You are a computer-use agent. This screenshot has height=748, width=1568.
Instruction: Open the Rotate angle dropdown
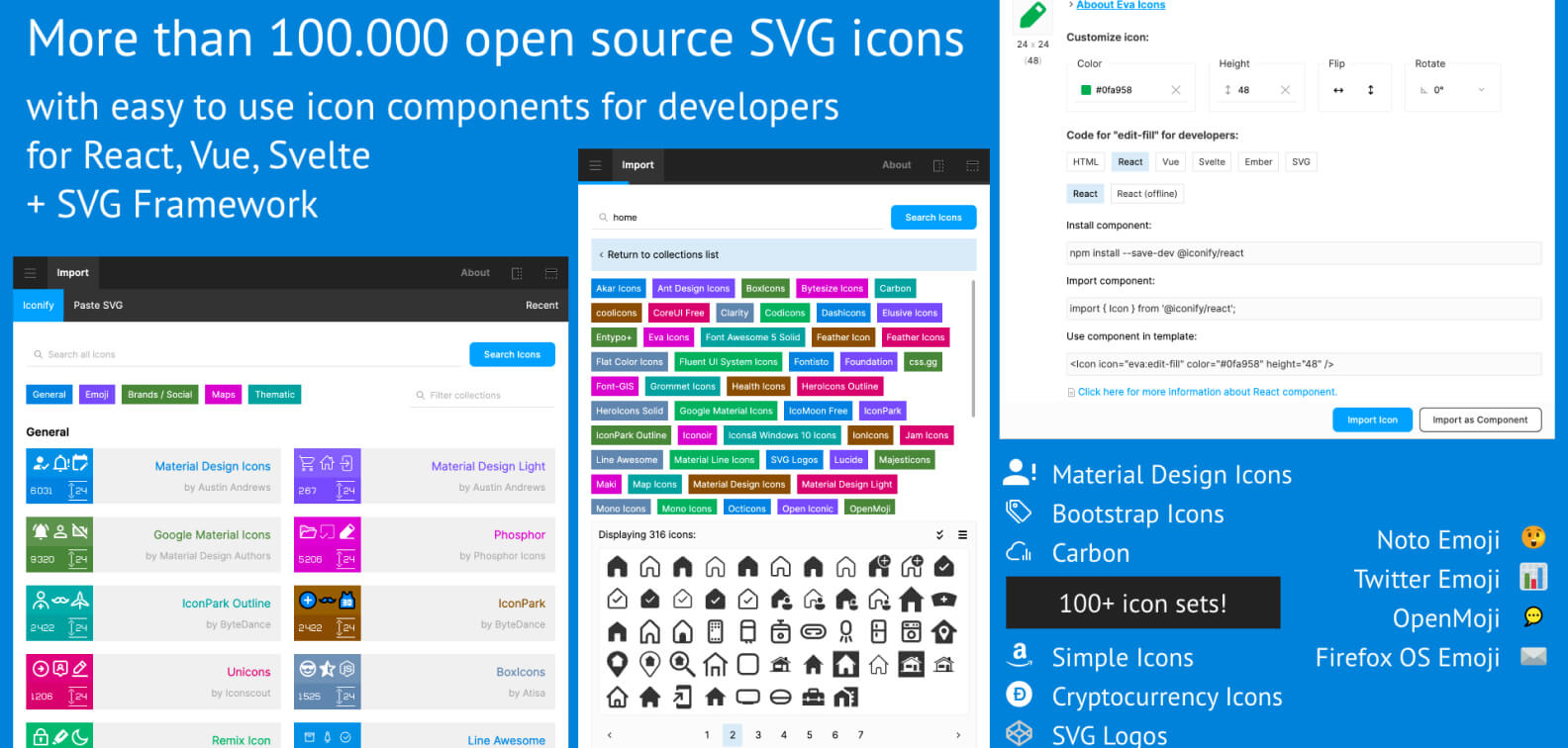click(1452, 90)
